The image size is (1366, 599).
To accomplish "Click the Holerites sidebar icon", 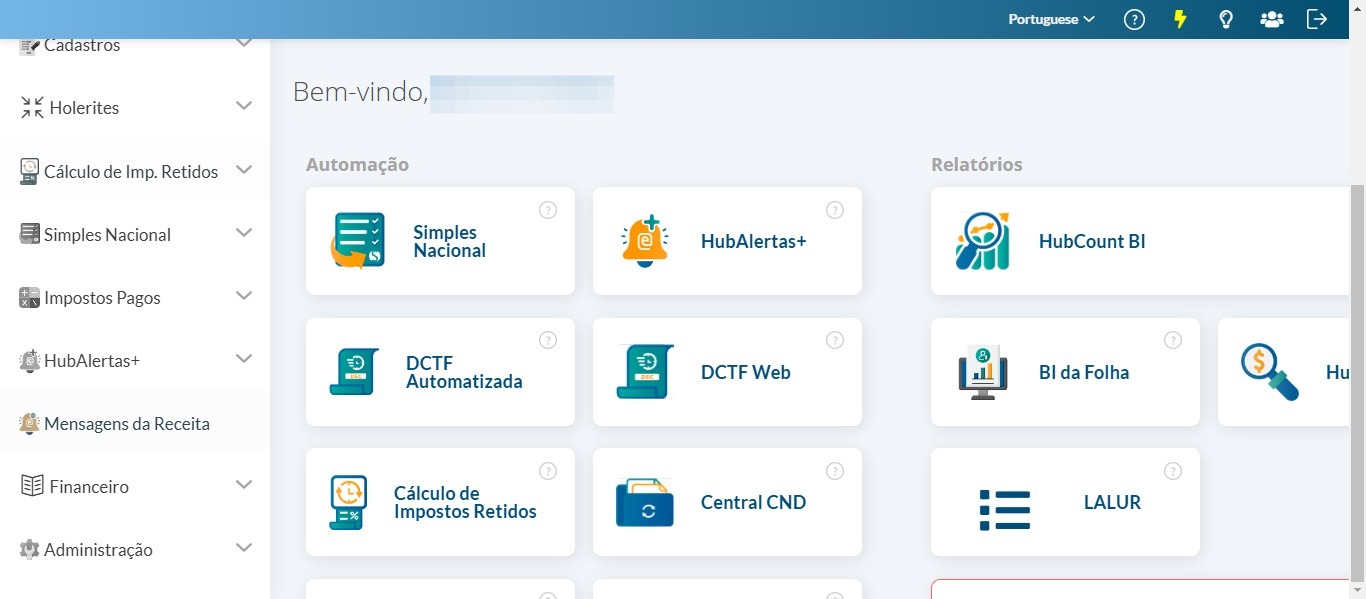I will tap(32, 108).
